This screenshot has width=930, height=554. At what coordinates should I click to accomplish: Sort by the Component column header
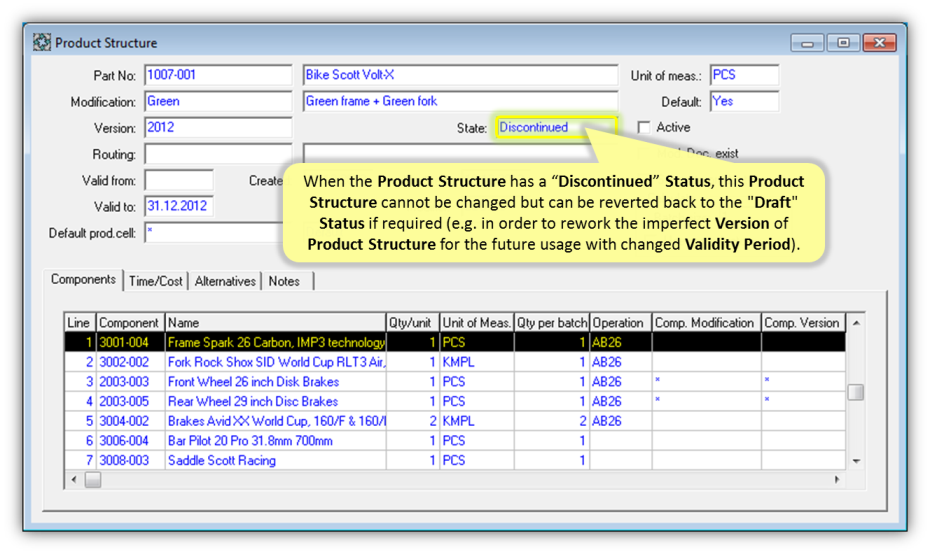click(x=130, y=323)
